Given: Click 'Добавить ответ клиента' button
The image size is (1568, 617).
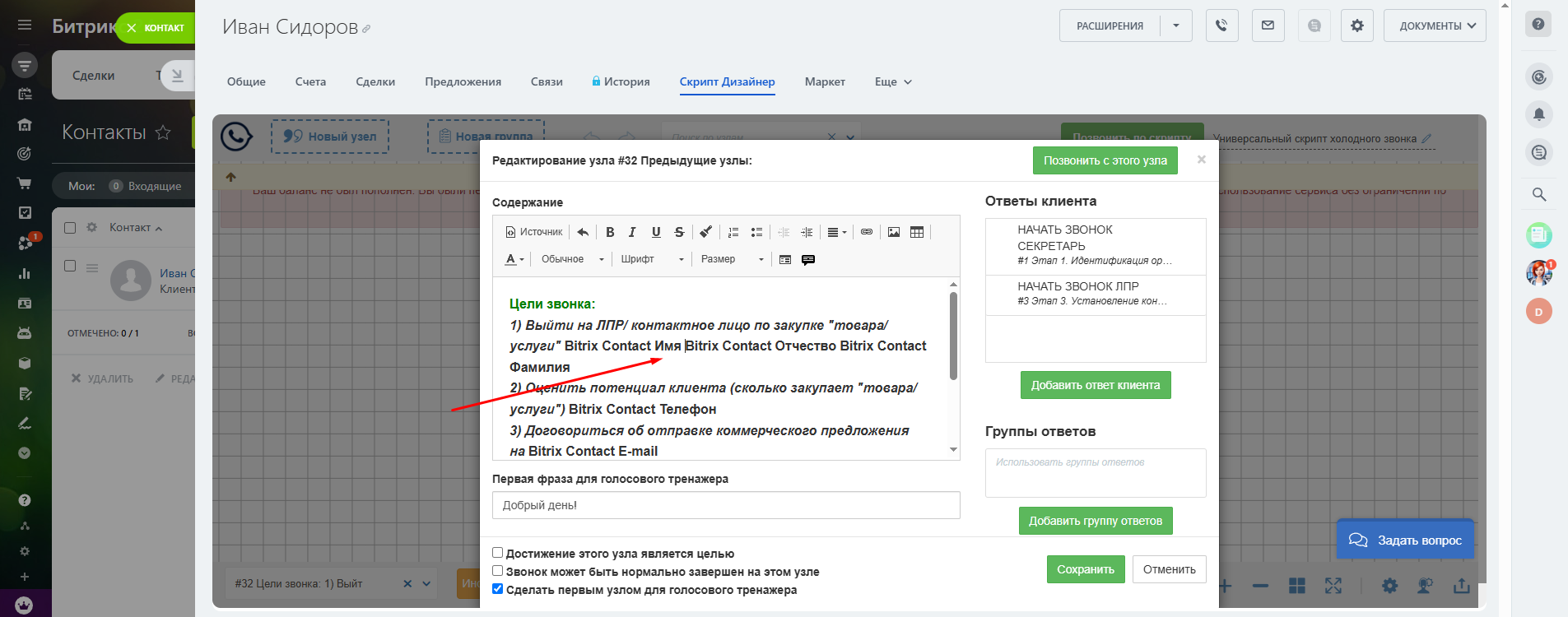Looking at the screenshot, I should click(1096, 385).
